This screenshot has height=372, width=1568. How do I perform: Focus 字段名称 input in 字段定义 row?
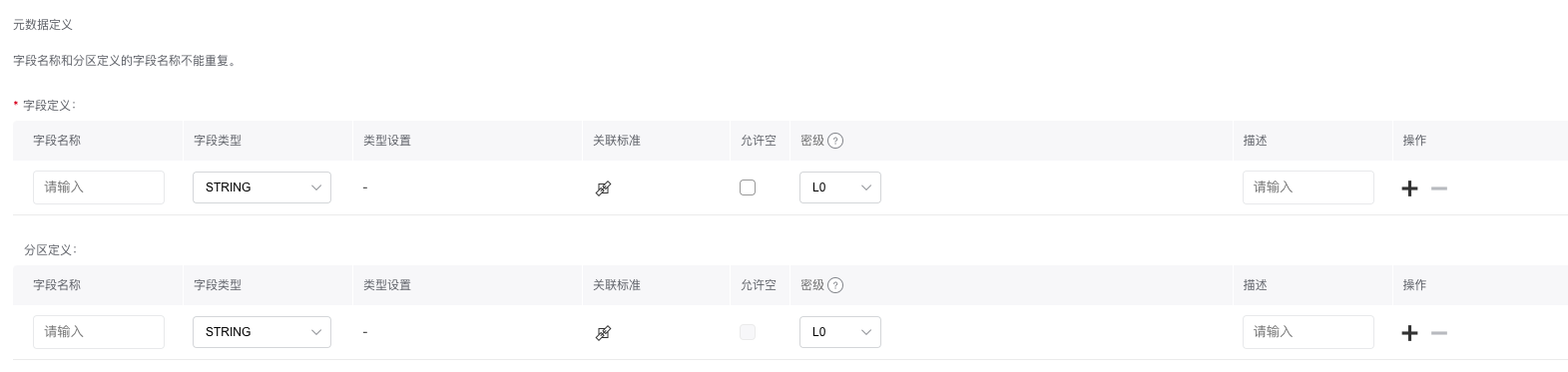pos(99,187)
